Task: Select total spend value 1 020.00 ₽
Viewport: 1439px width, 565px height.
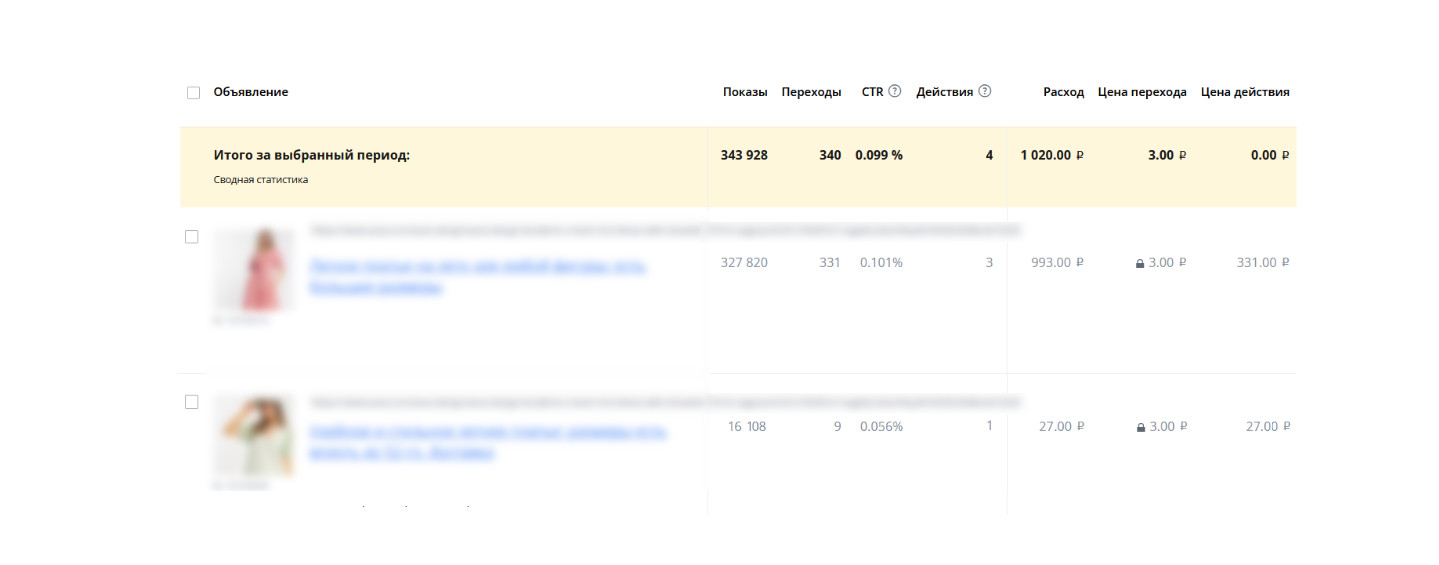Action: pyautogui.click(x=1052, y=155)
